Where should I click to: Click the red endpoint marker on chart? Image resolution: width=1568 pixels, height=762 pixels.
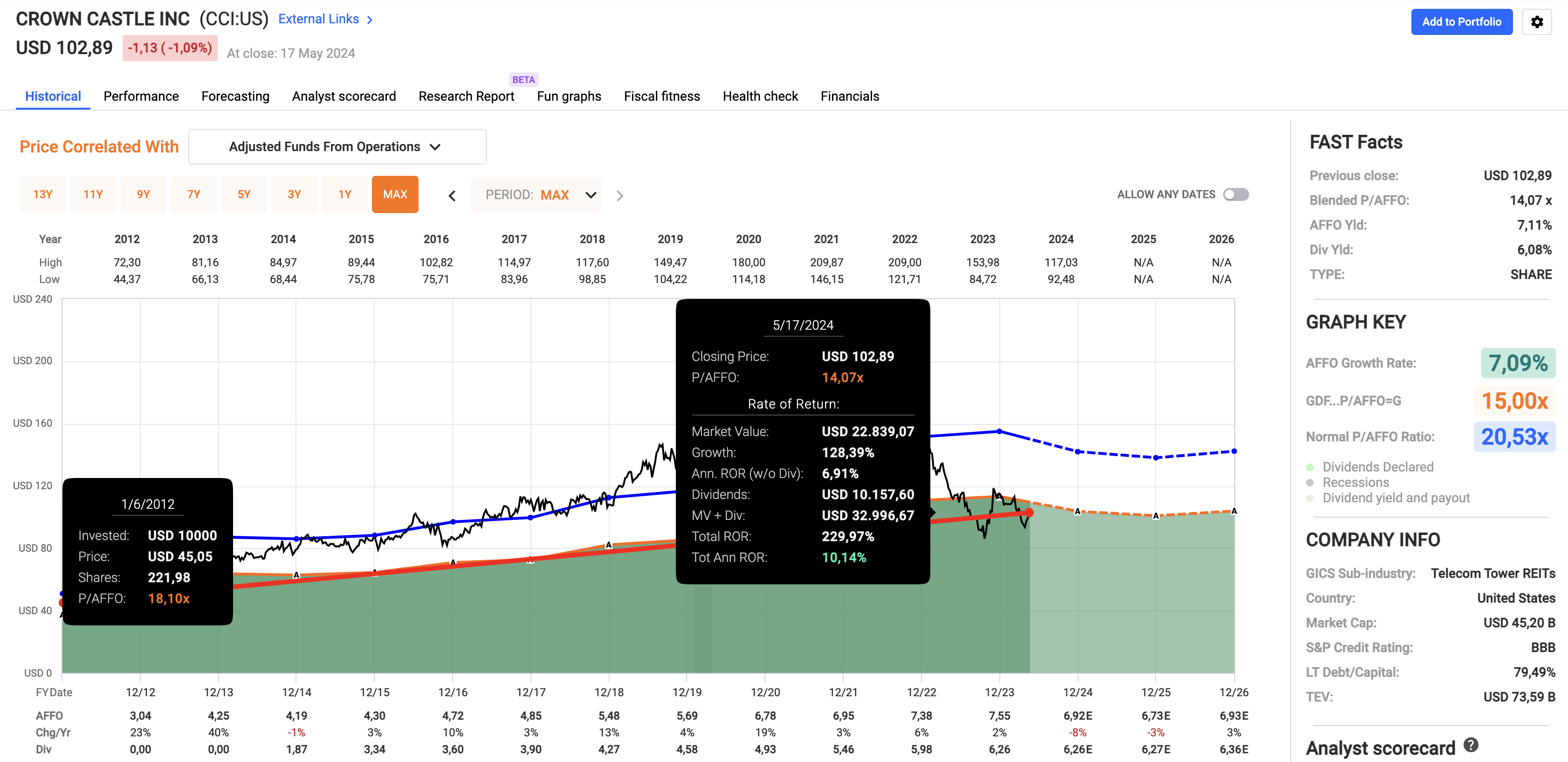[1029, 512]
